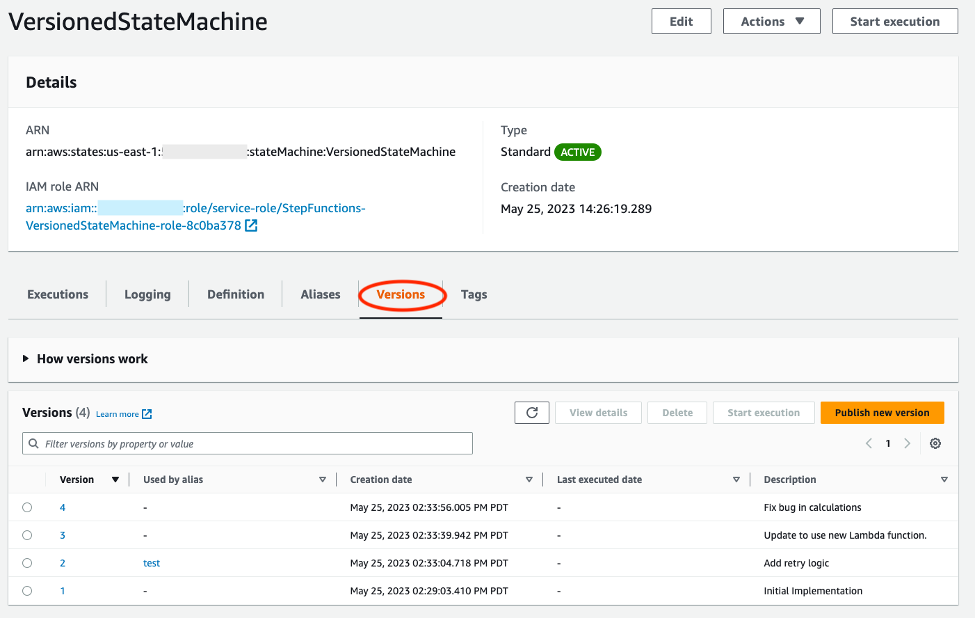The image size is (977, 618).
Task: Select radio button for version 4
Action: click(27, 507)
